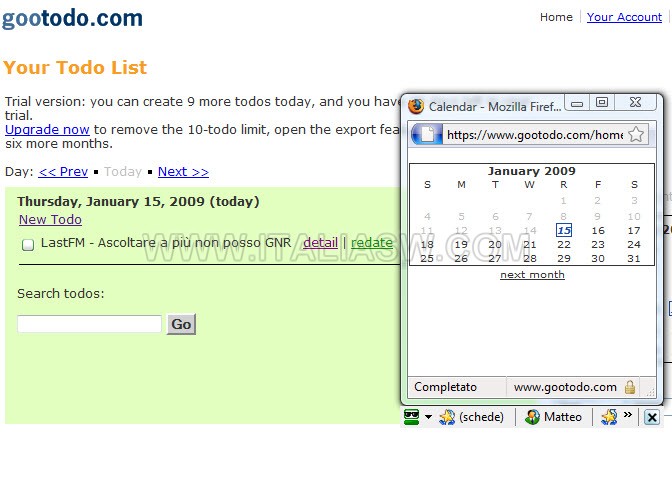Go to the next day via Next >>
This screenshot has height=493, width=672.
coord(183,171)
